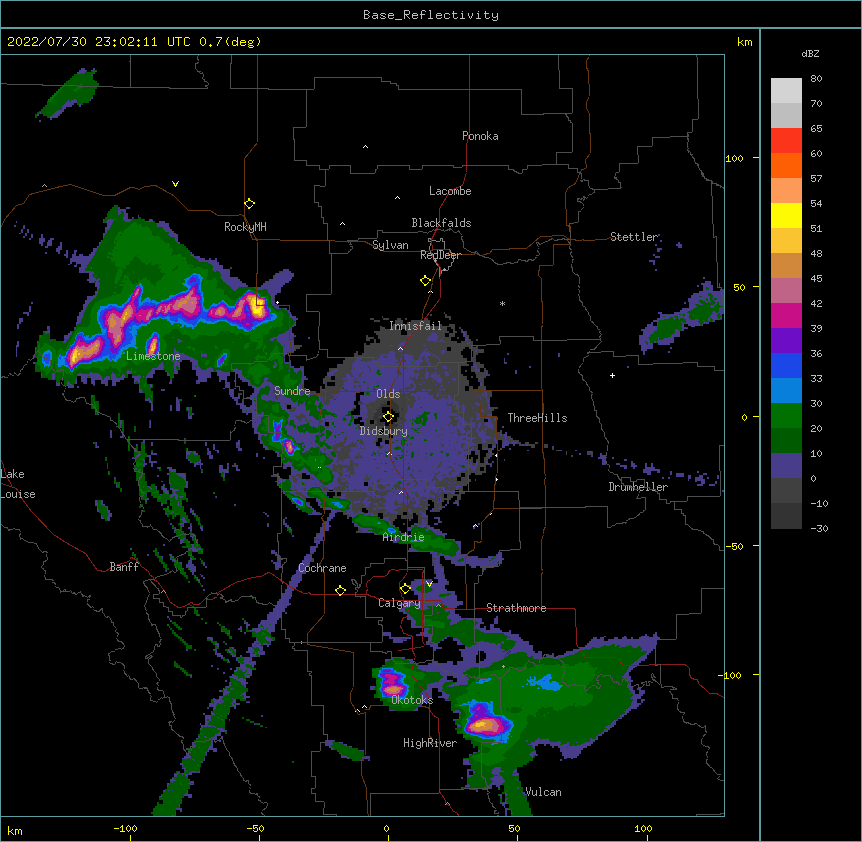
Task: Click the Sylvan label
Action: [x=390, y=245]
